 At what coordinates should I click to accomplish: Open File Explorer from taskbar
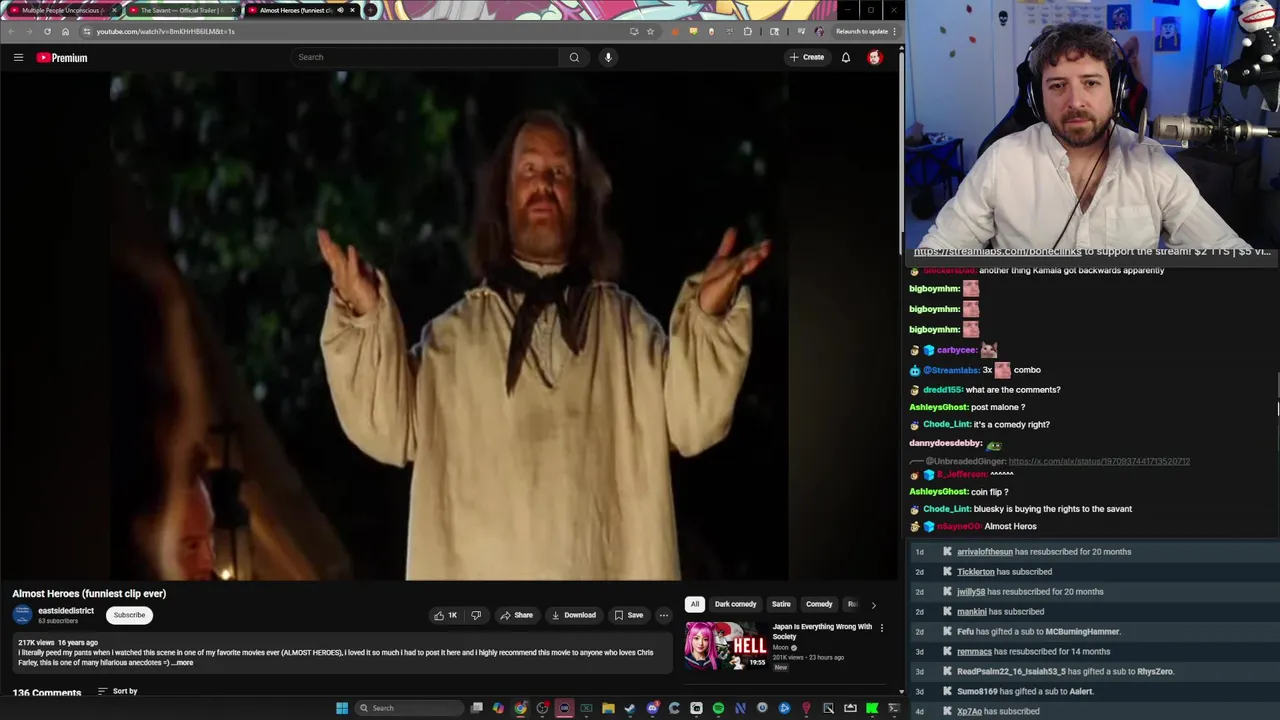pyautogui.click(x=608, y=708)
